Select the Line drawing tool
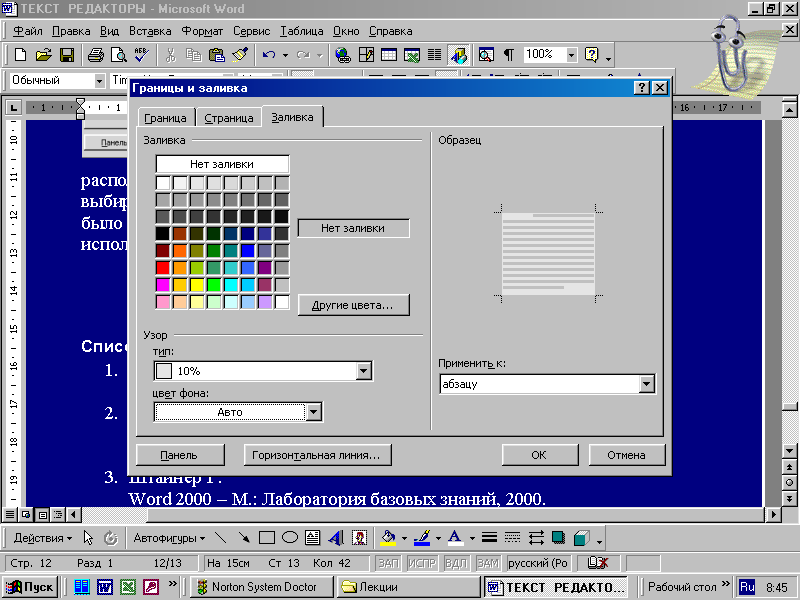 coord(220,537)
